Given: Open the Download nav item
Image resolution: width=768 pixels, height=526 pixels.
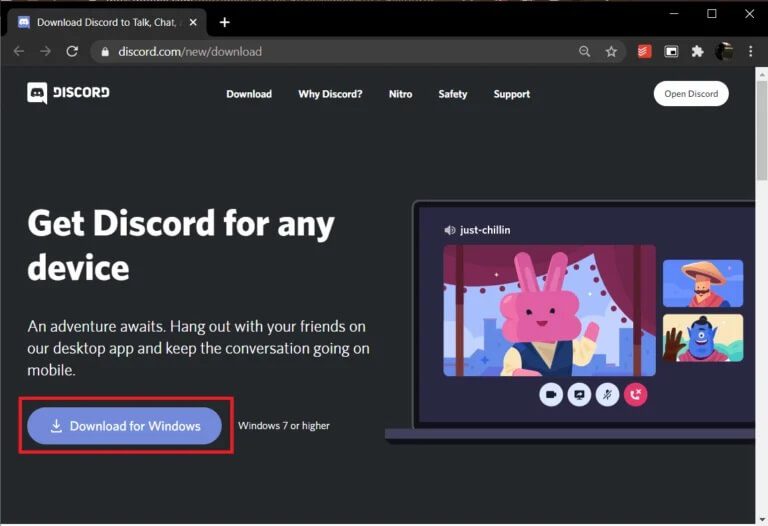Looking at the screenshot, I should click(x=249, y=94).
